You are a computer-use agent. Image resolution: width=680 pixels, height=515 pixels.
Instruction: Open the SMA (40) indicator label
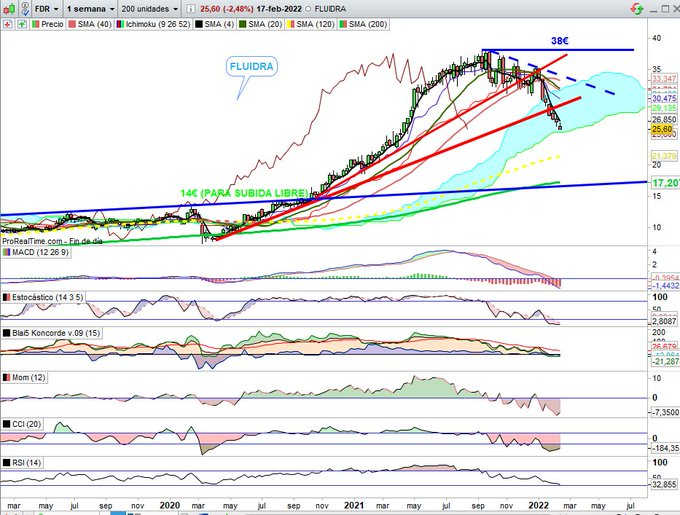tap(95, 24)
